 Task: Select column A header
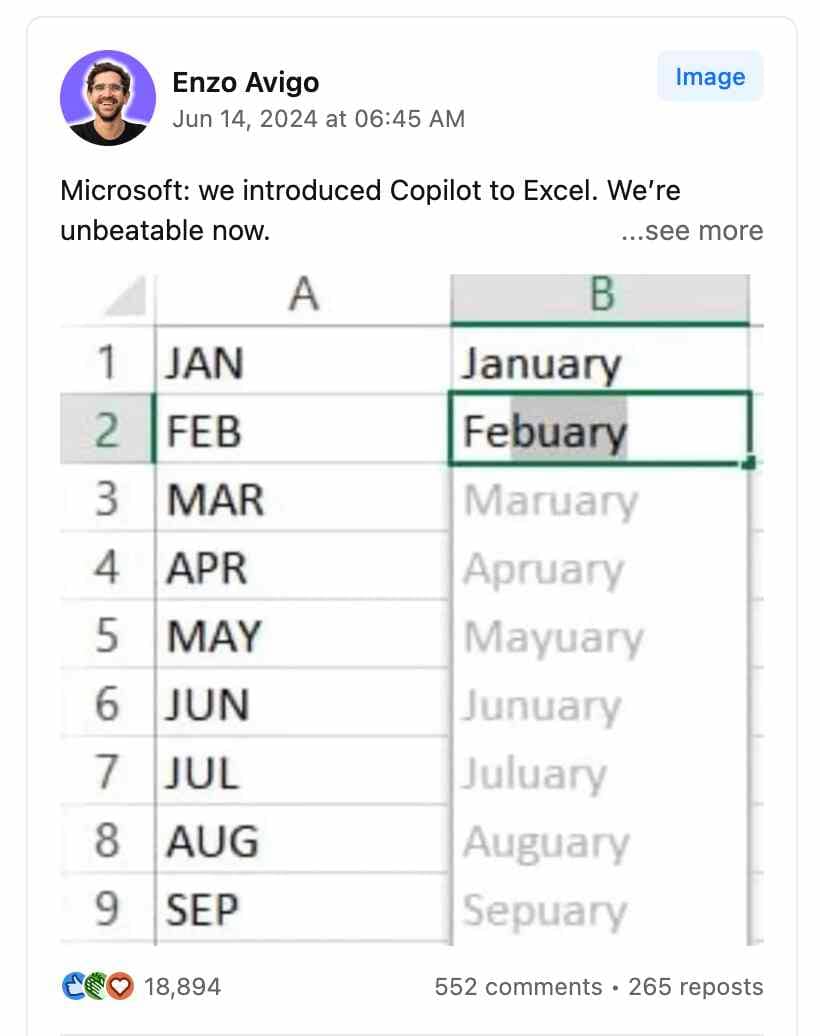tap(303, 295)
